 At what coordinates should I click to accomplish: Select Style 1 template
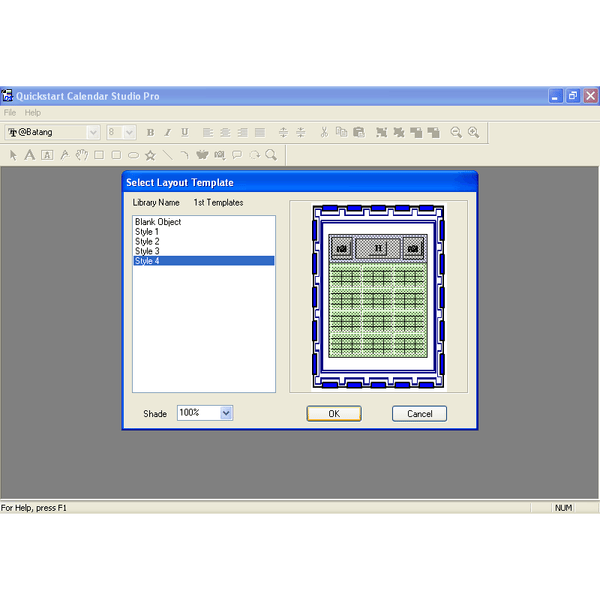[204, 232]
